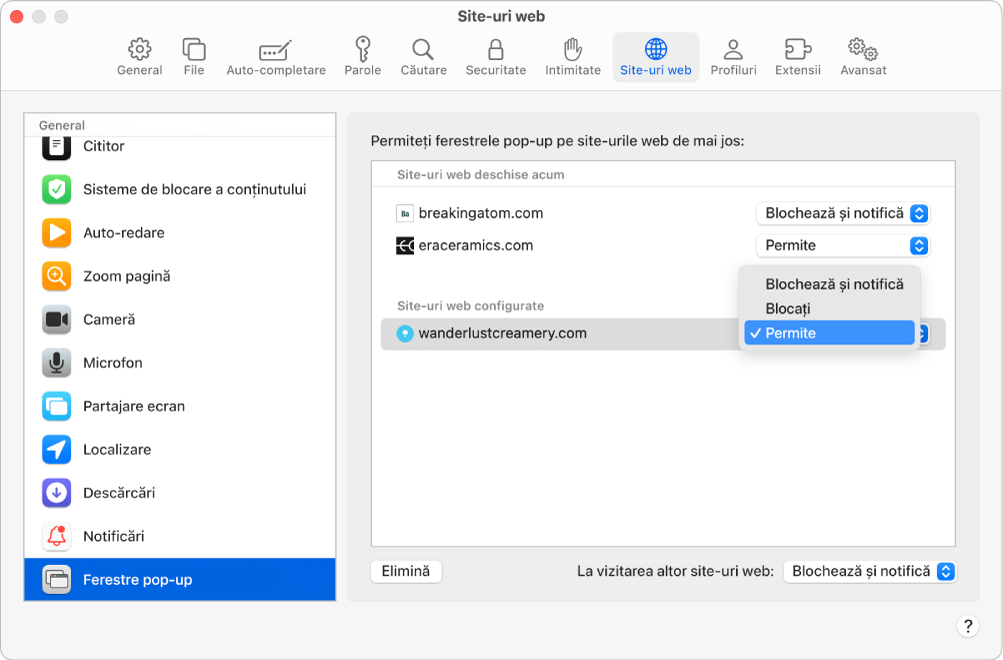Viewport: 1003px width, 660px height.
Task: Click the Elimină button
Action: click(406, 571)
